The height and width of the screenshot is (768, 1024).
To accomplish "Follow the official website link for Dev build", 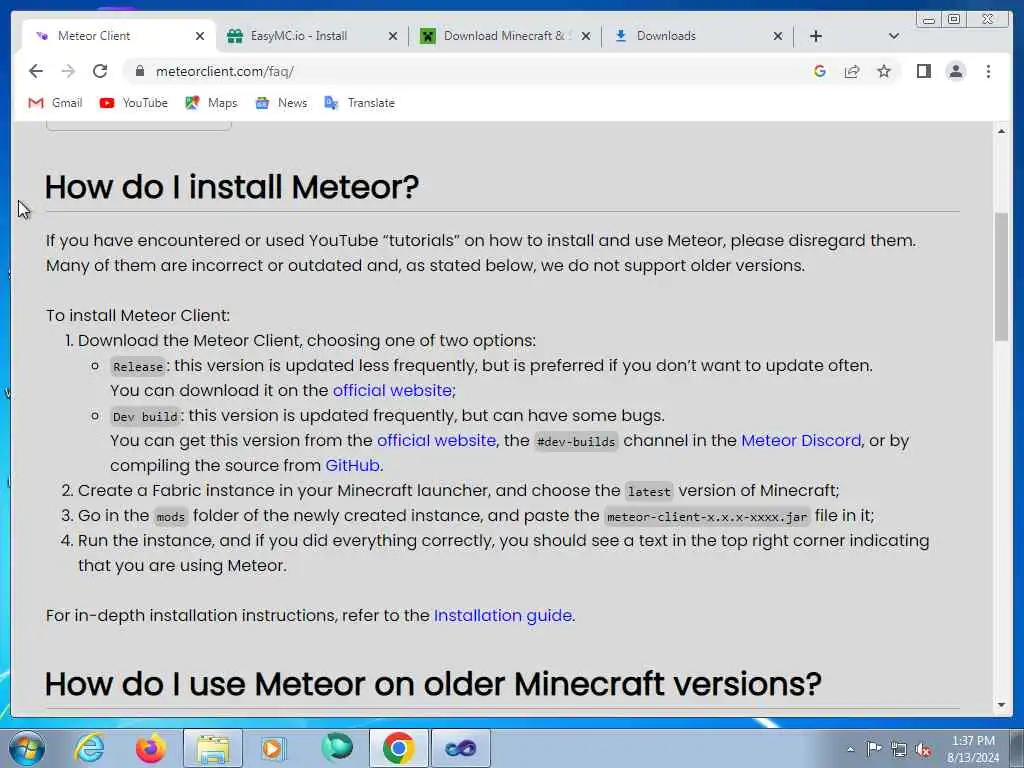I will point(436,441).
